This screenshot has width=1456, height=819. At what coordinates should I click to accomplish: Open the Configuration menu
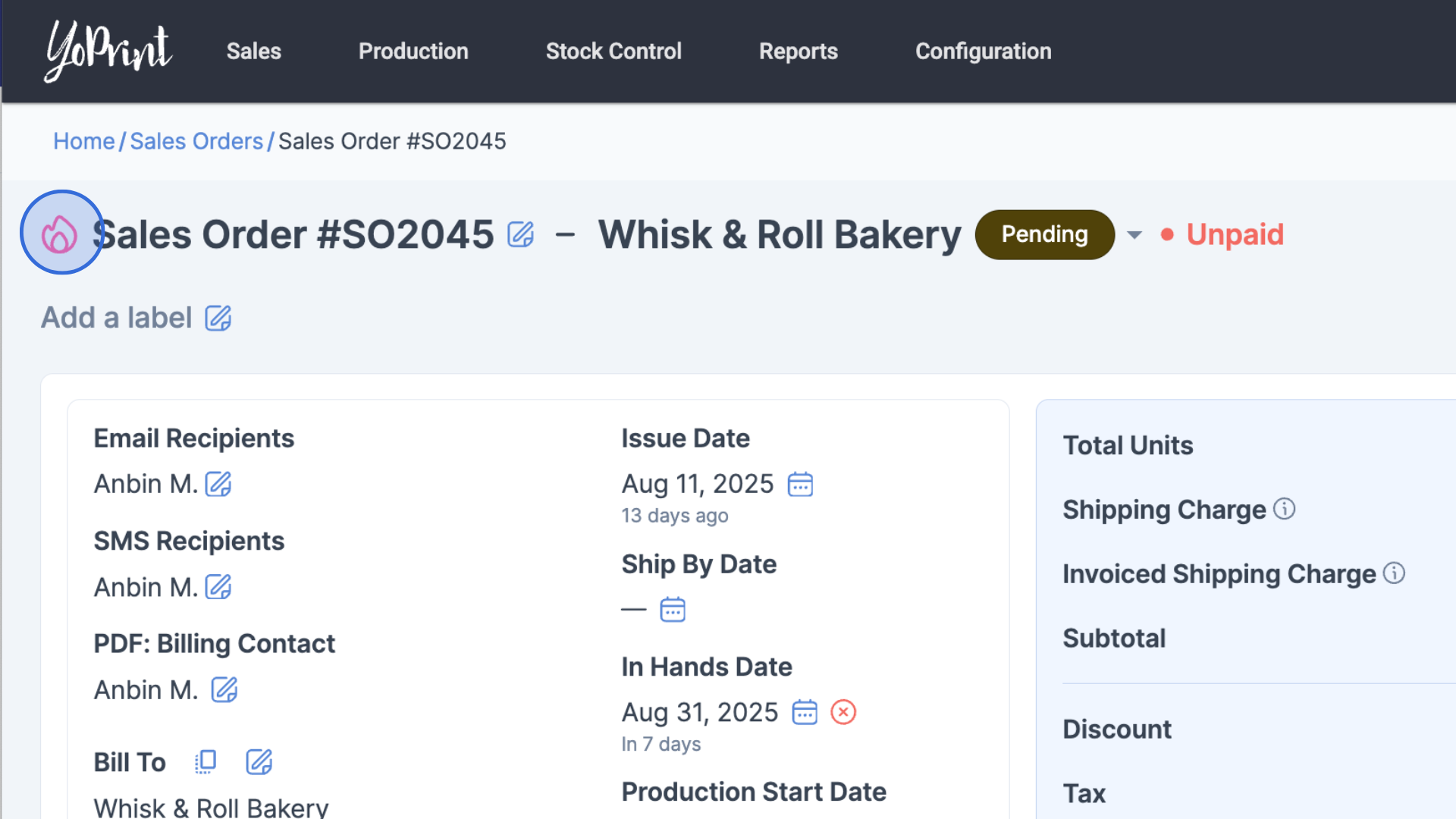[x=983, y=51]
